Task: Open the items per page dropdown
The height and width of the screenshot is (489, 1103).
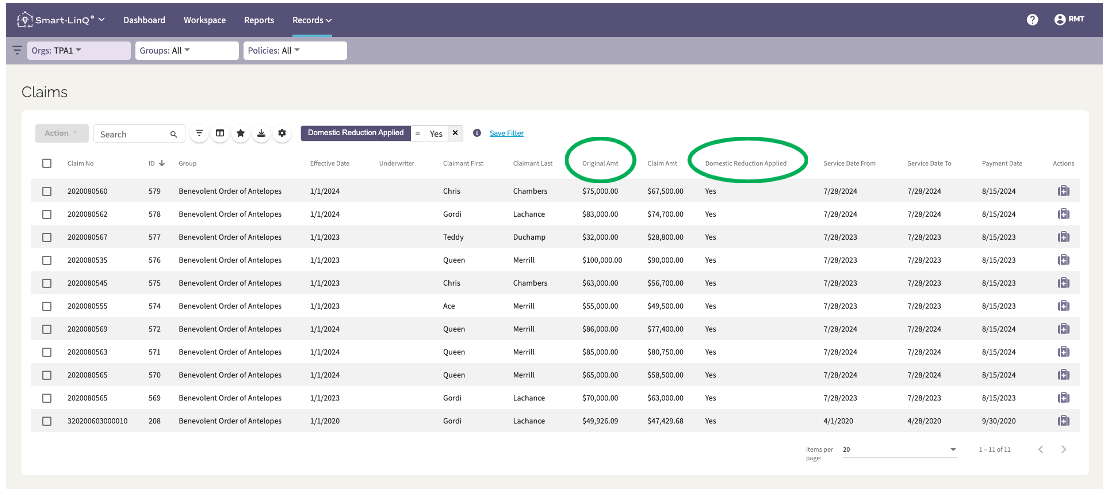Action: pyautogui.click(x=900, y=449)
